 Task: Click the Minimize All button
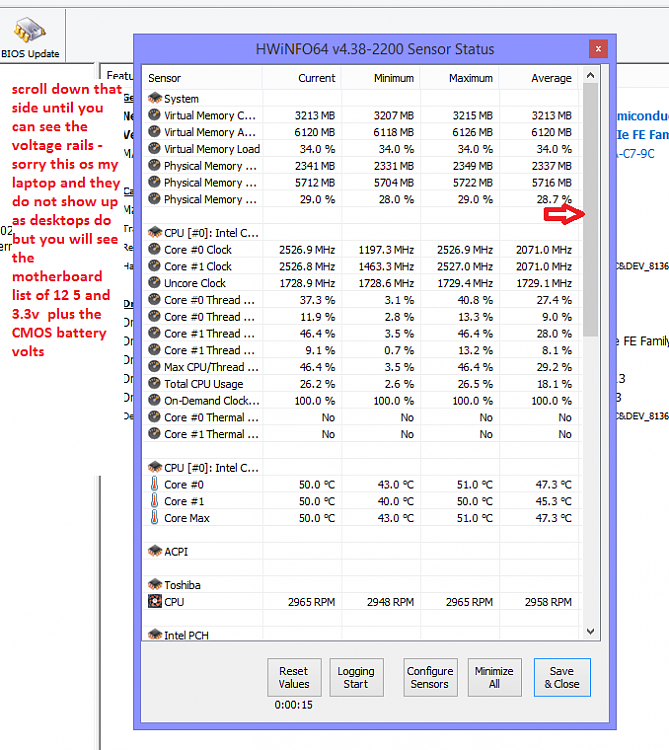[x=494, y=677]
